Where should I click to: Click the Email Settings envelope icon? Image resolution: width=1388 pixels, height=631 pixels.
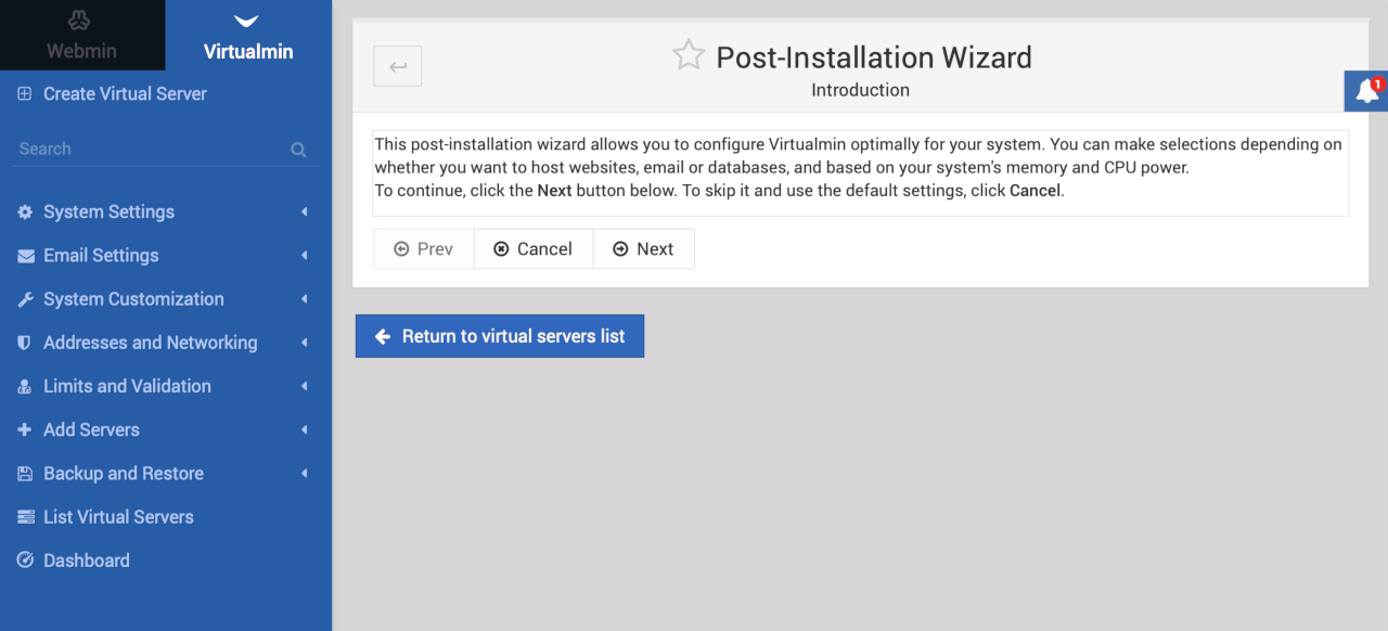pyautogui.click(x=24, y=255)
